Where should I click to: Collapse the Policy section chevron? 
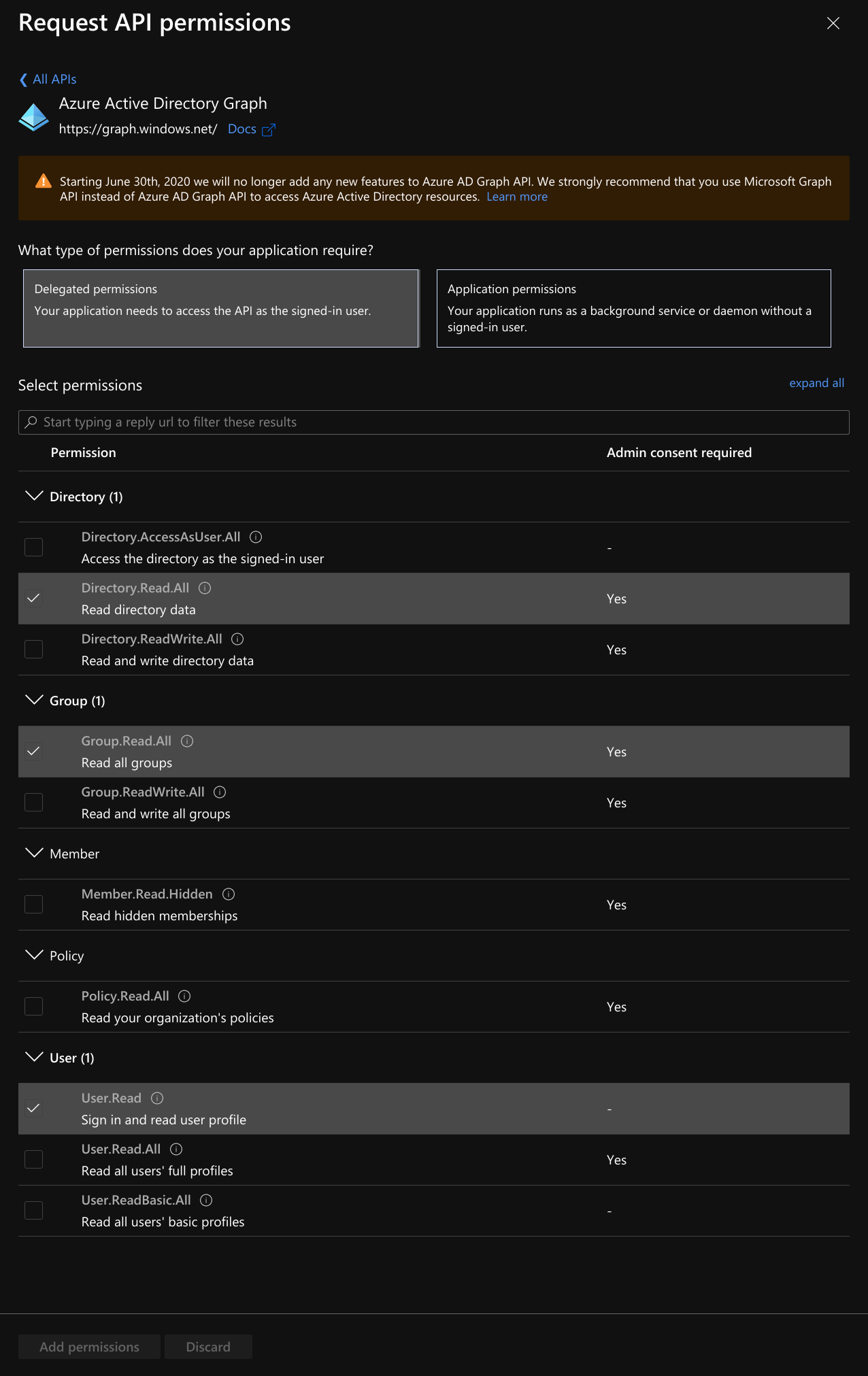coord(34,955)
